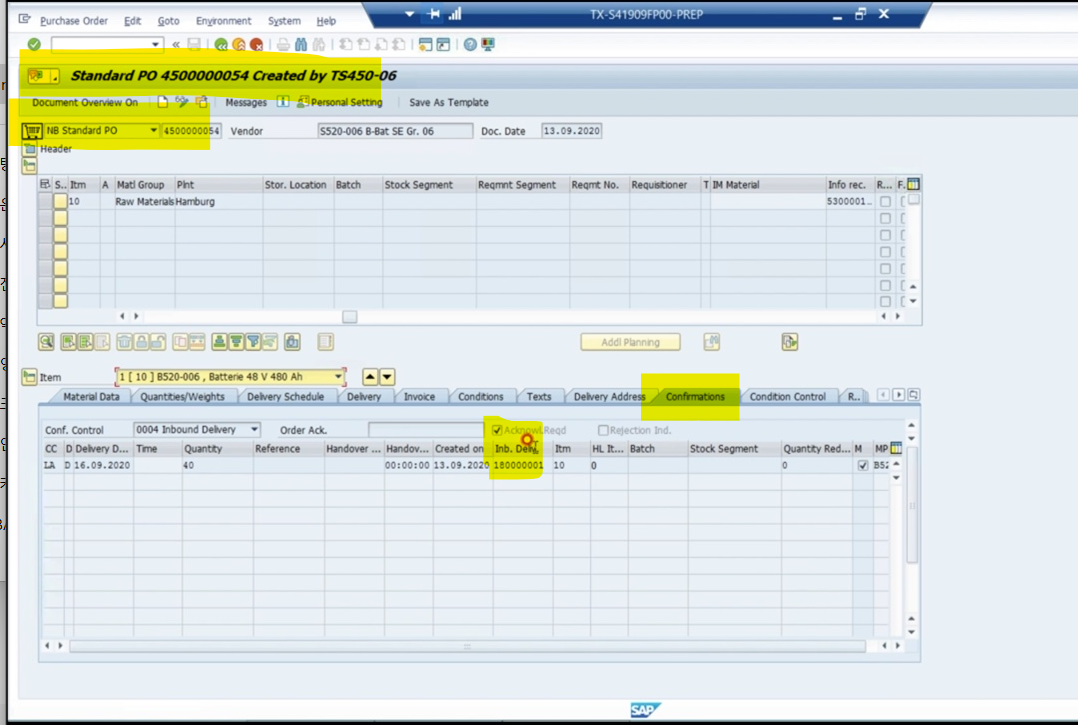Click the blue info icon beside Messages
This screenshot has height=725, width=1078.
283,102
